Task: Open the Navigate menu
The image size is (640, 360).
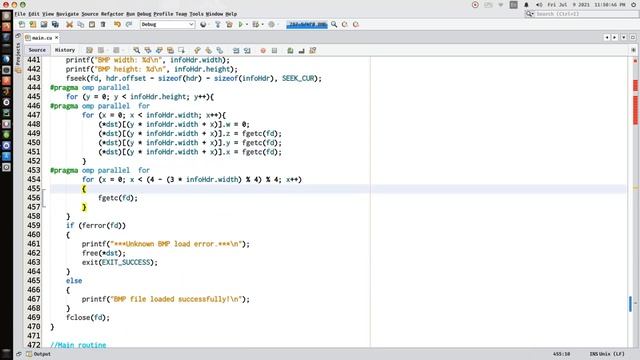Action: pos(67,14)
